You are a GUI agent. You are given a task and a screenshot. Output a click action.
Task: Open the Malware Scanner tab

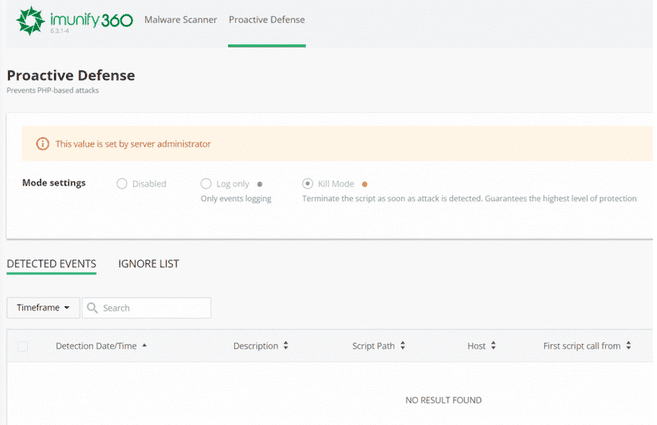(x=181, y=19)
